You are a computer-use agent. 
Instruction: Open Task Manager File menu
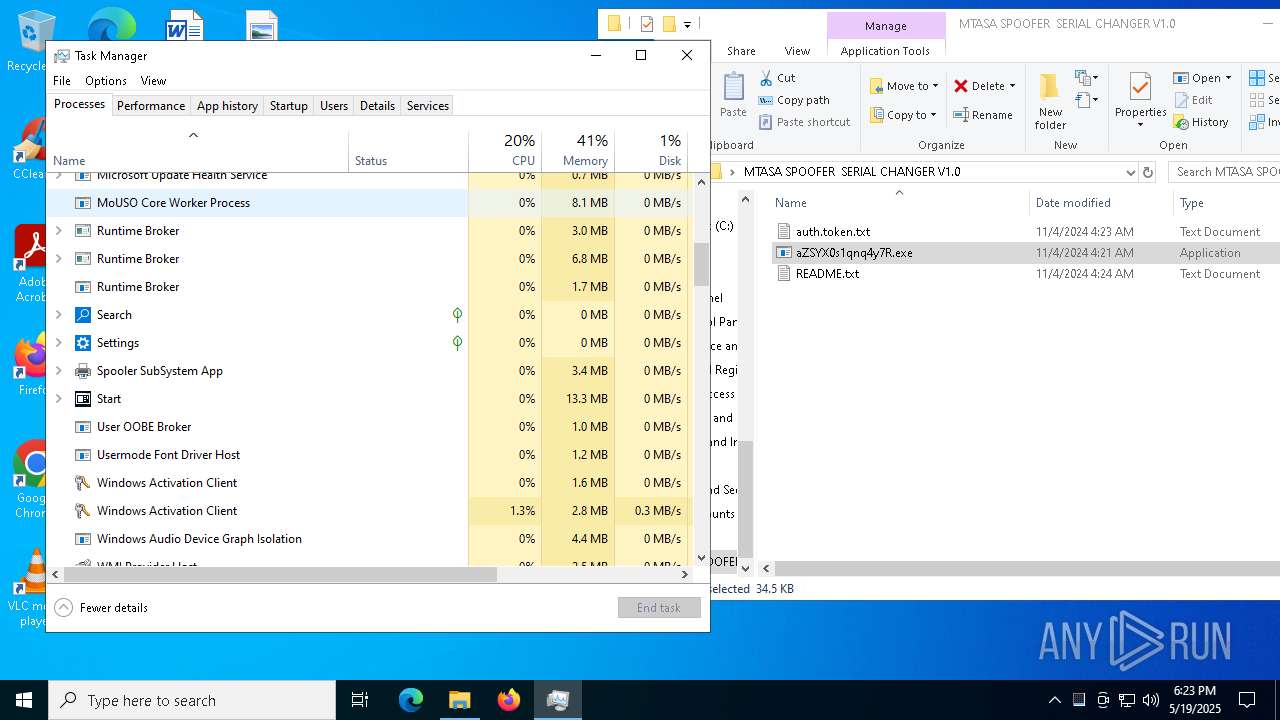pyautogui.click(x=62, y=81)
